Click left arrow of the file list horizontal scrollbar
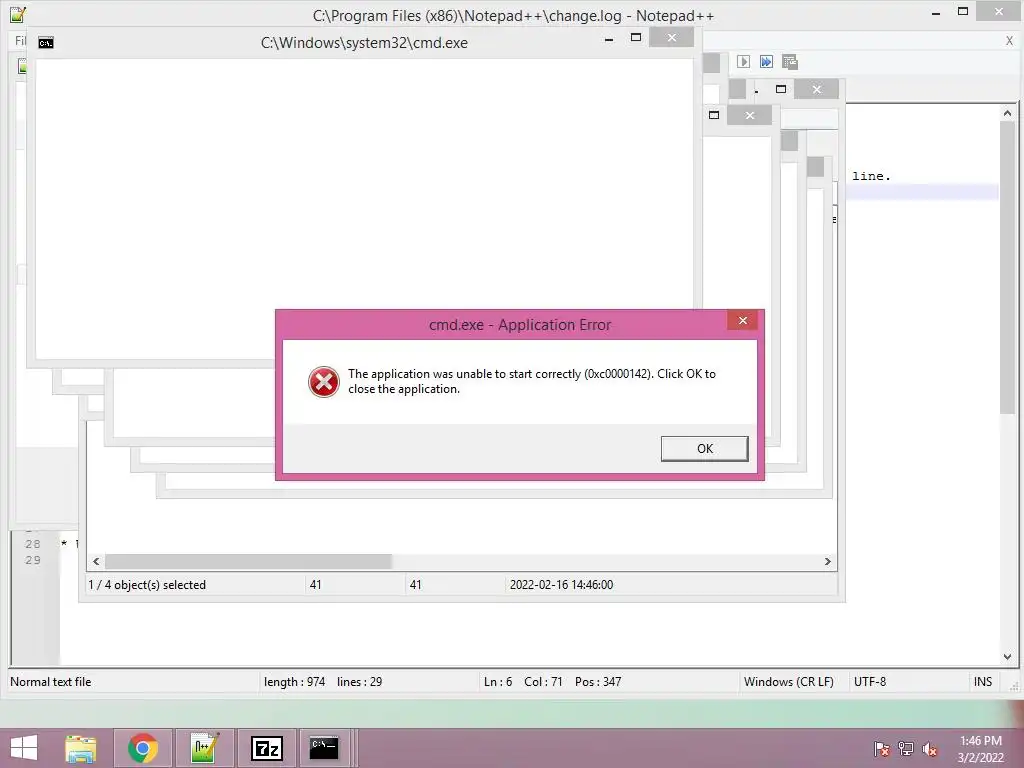The height and width of the screenshot is (768, 1024). [97, 562]
